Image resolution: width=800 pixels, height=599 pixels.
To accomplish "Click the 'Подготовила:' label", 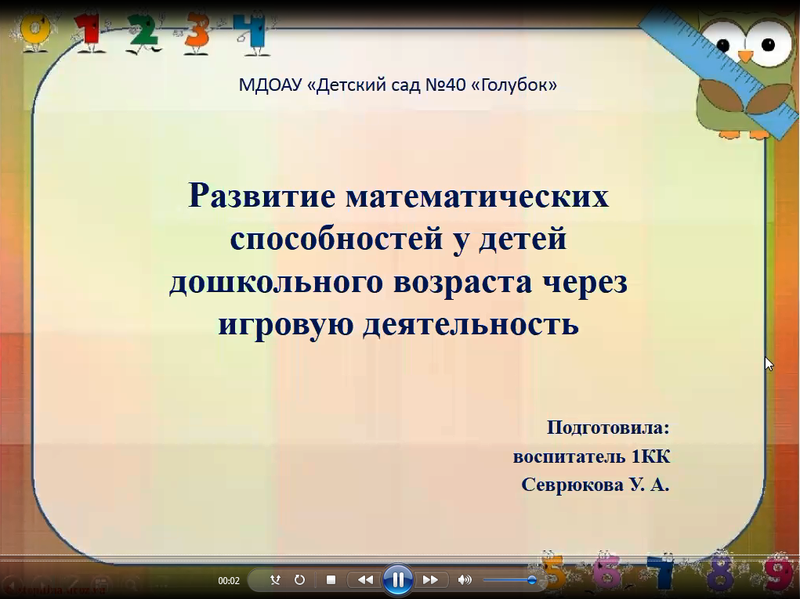I will [606, 428].
